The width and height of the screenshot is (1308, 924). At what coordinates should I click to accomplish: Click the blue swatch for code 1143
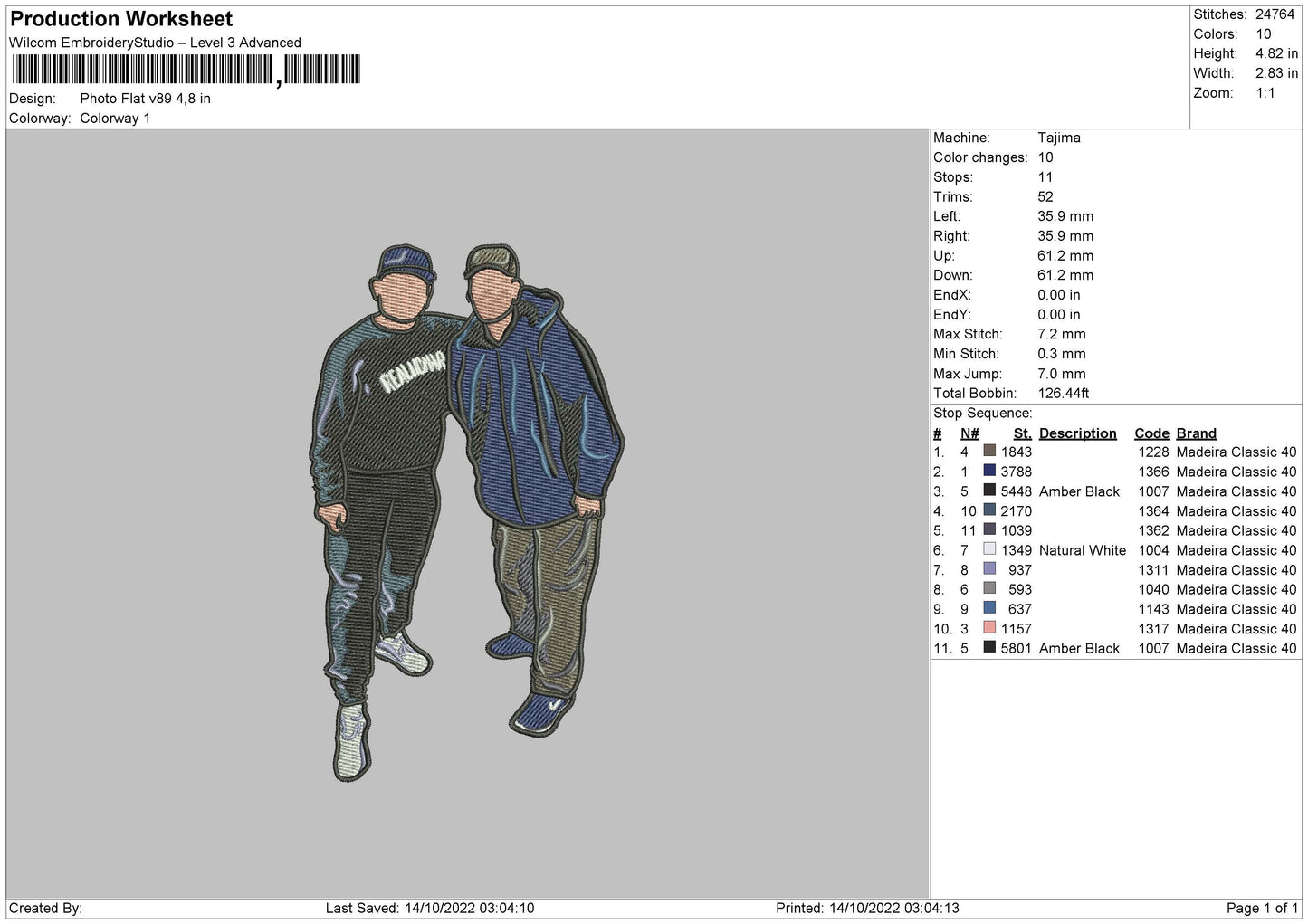(989, 608)
